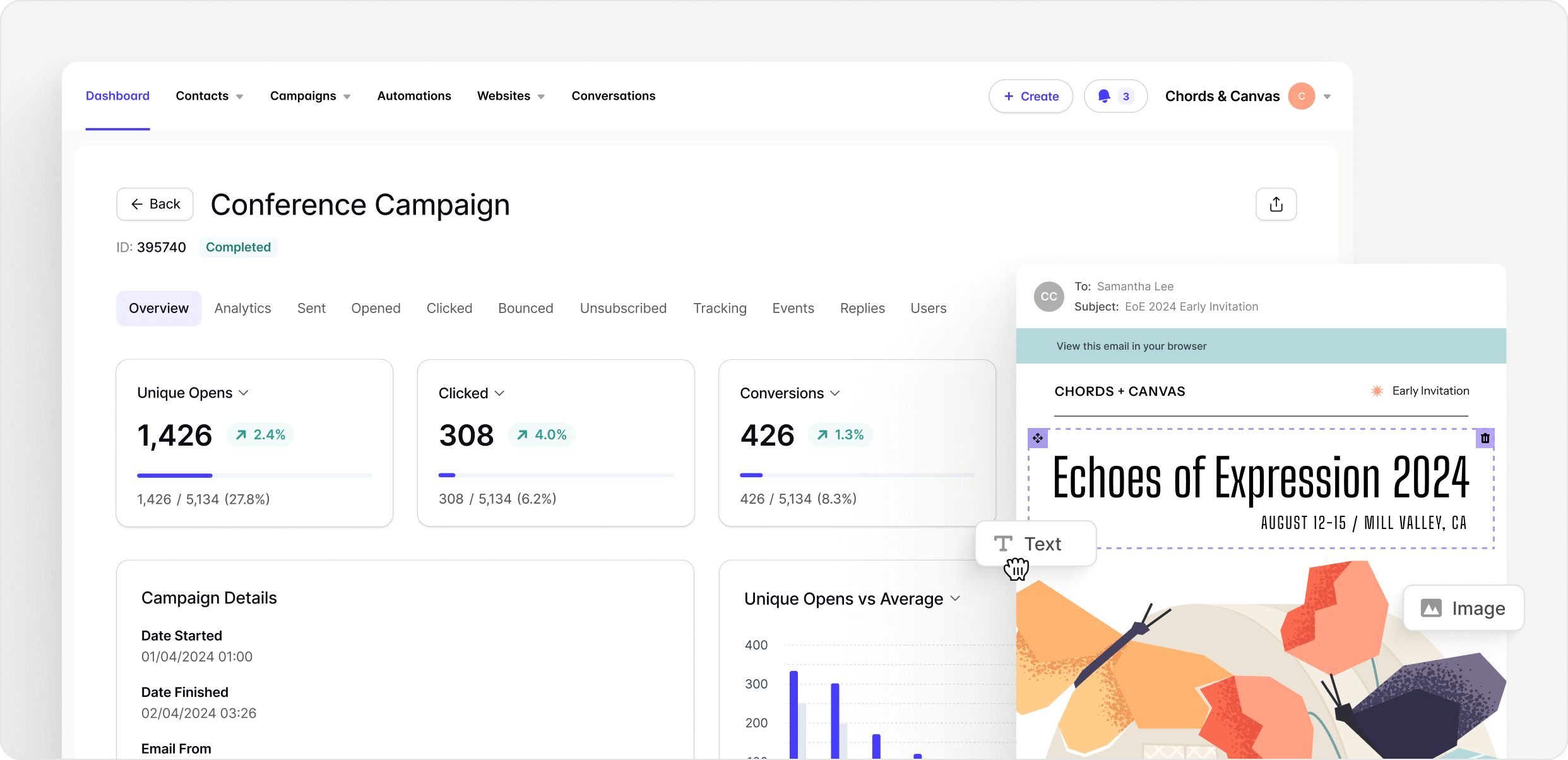Click the CHORDS + CANVAS email logo
This screenshot has width=1568, height=760.
pyautogui.click(x=1120, y=391)
